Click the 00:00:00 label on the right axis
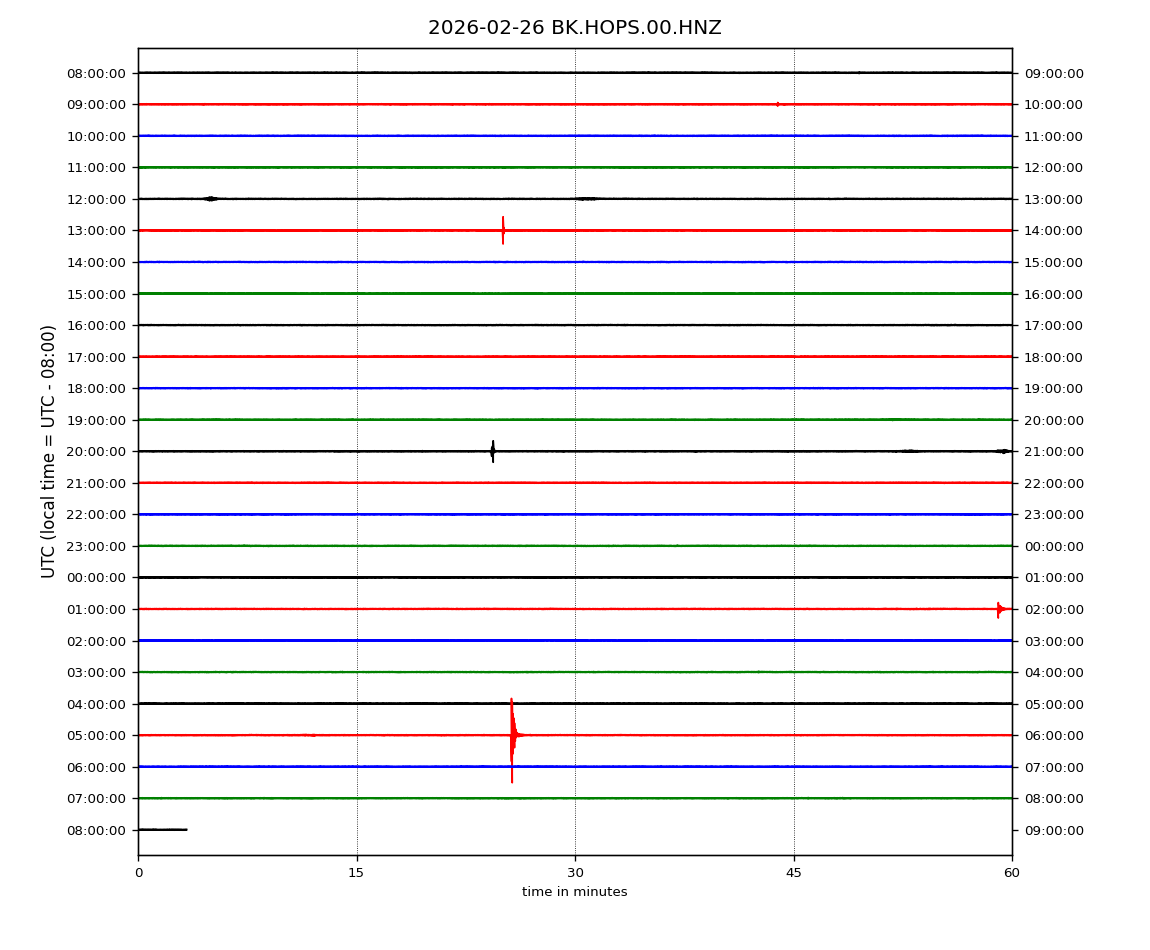 click(1053, 546)
